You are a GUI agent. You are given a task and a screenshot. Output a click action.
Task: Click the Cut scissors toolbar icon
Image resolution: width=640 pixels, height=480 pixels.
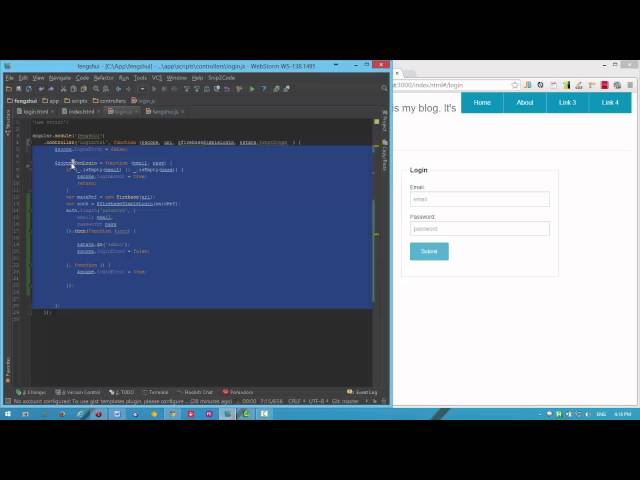(x=63, y=89)
